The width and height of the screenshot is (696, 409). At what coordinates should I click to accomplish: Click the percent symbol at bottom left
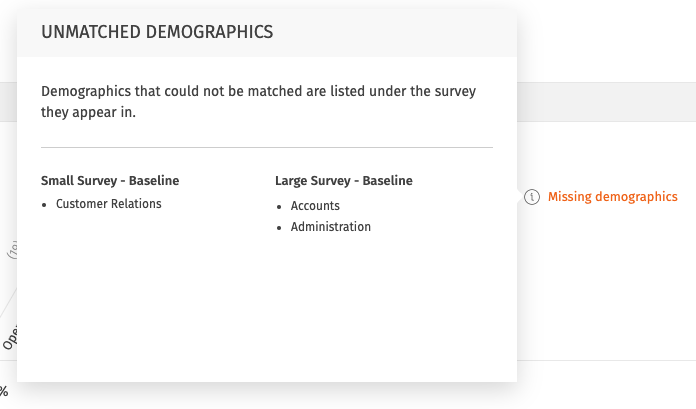[x=4, y=392]
